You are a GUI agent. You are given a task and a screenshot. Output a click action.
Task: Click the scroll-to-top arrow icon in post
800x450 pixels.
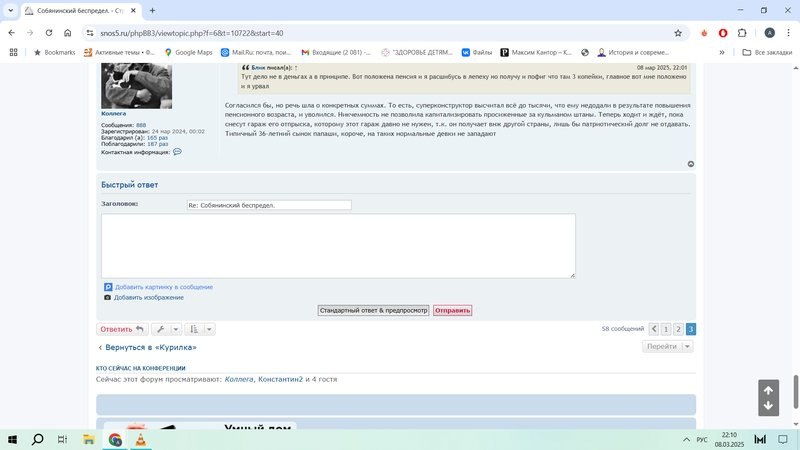(x=691, y=164)
